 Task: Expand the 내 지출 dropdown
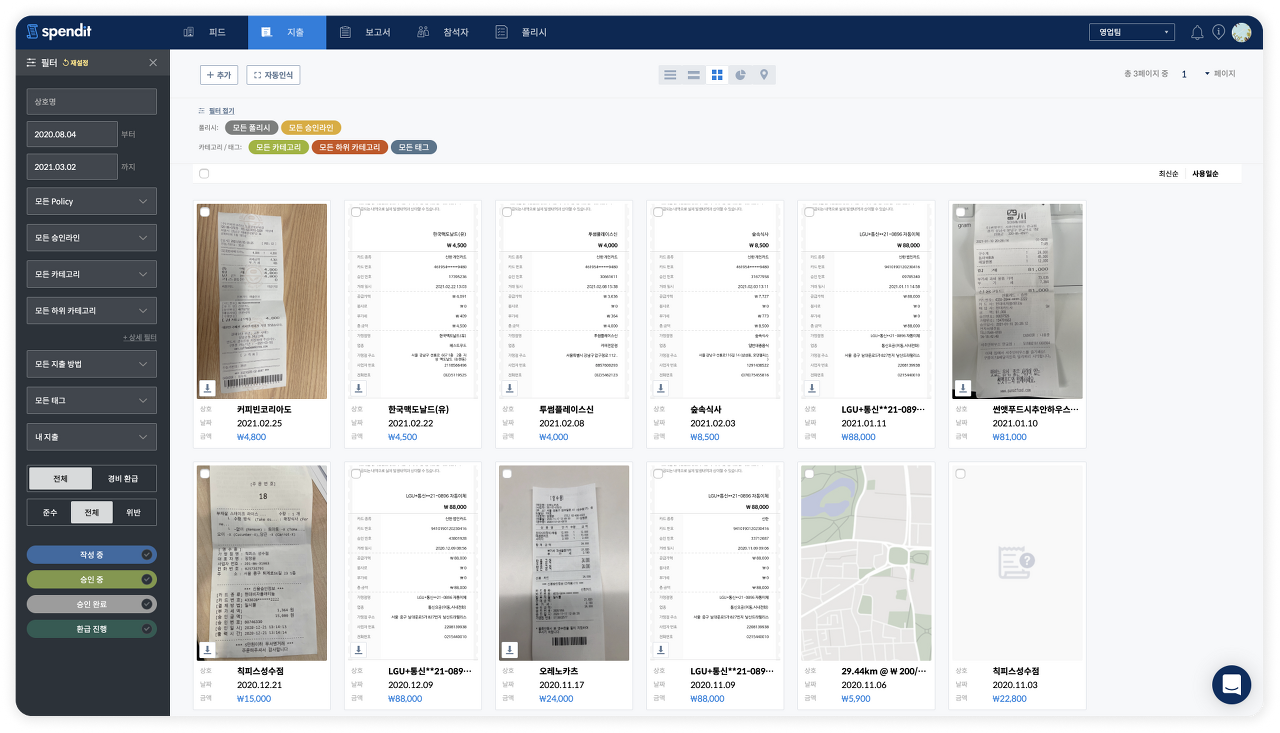point(92,437)
